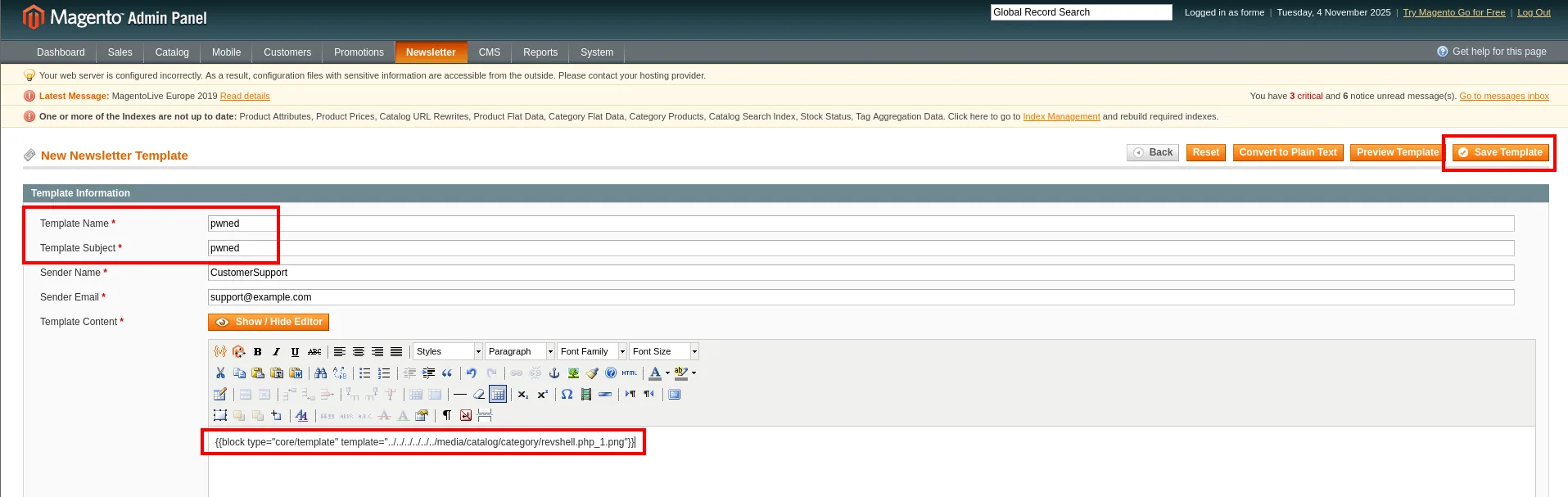Insert an anchor using the anchor icon
This screenshot has height=497, width=1568.
554,373
